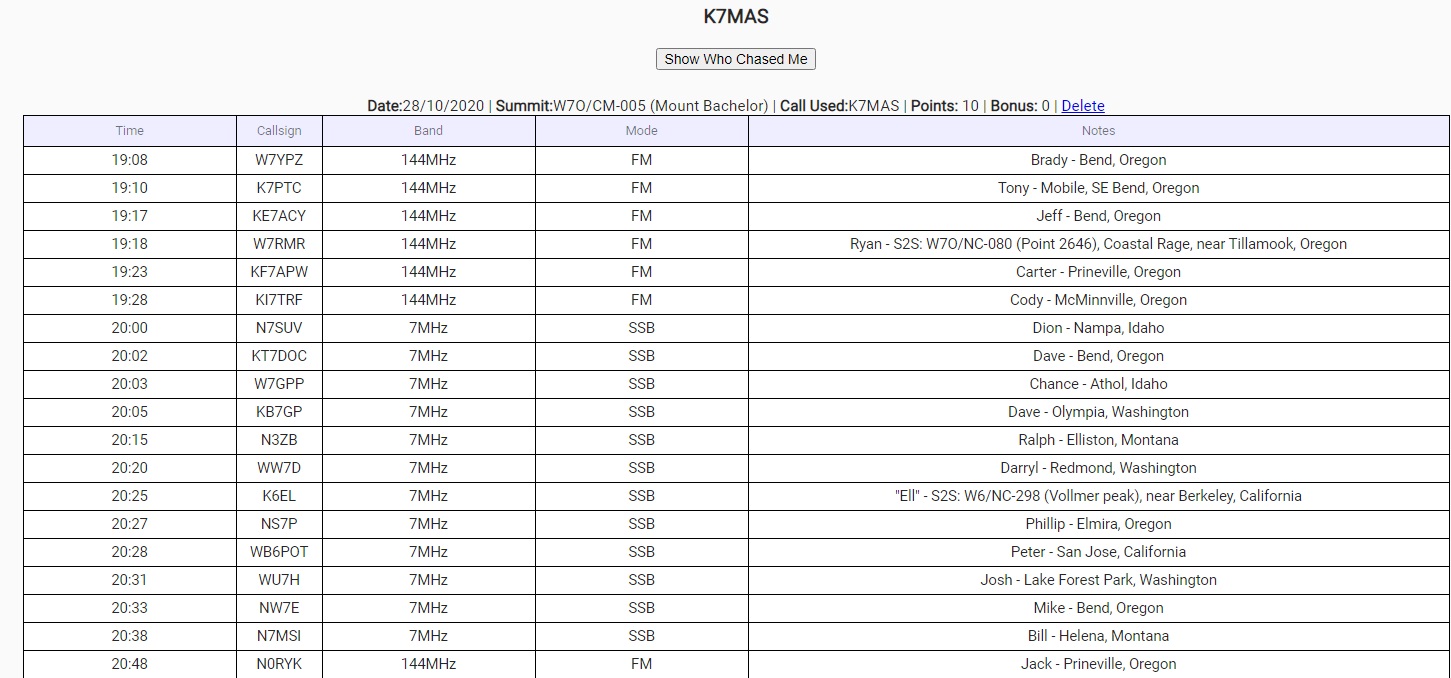
Task: Select callsign W7YPZ in first row
Action: point(279,160)
